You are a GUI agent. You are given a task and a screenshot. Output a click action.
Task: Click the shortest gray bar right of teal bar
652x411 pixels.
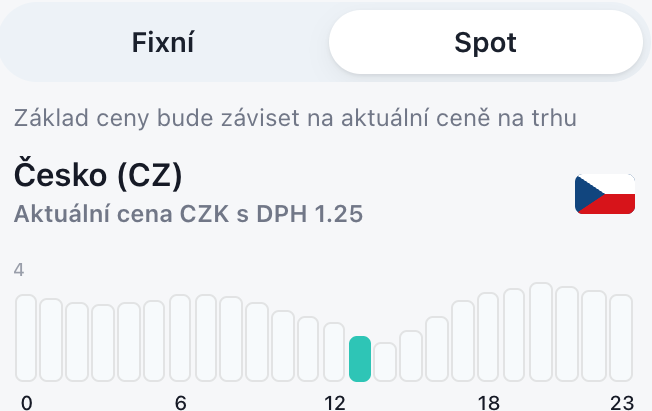pyautogui.click(x=385, y=361)
